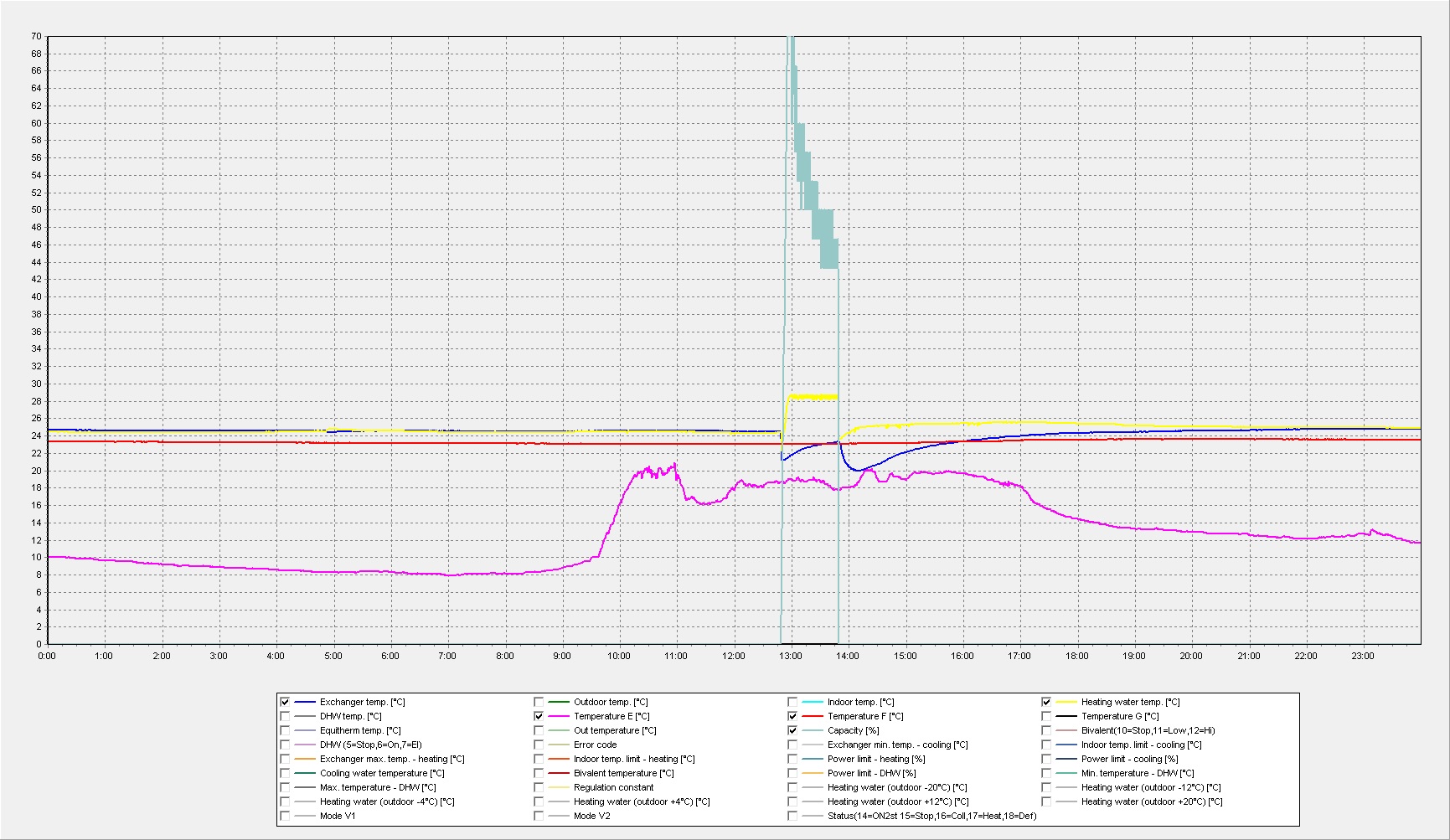Tick the Bivalent temperature [°C] checkbox
Viewport: 1450px width, 840px height.
[539, 773]
